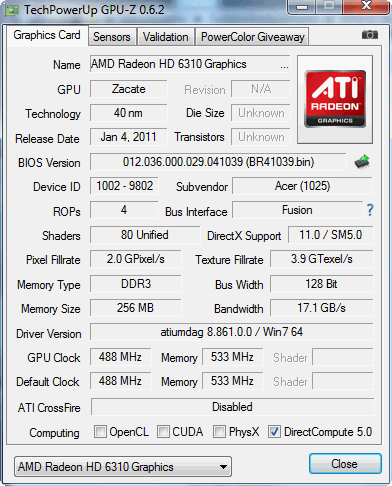Click the BIOS save chip icon
The image size is (392, 486).
pos(362,162)
